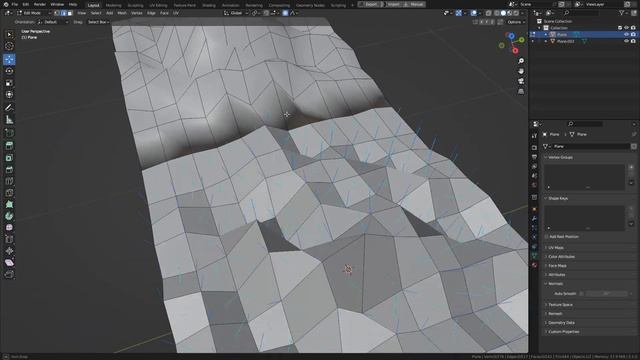This screenshot has width=640, height=360.
Task: Select the Extrude Region tool
Action: [9, 146]
